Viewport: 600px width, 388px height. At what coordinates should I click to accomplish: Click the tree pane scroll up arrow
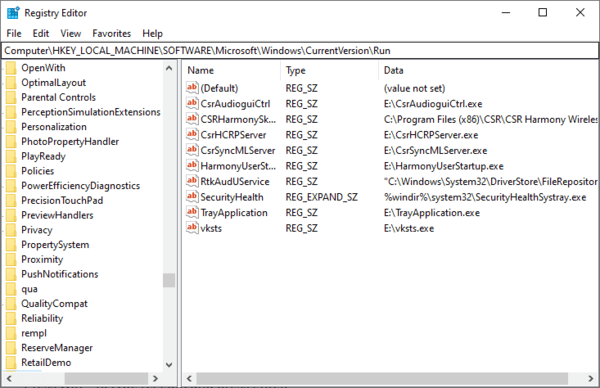click(x=169, y=68)
